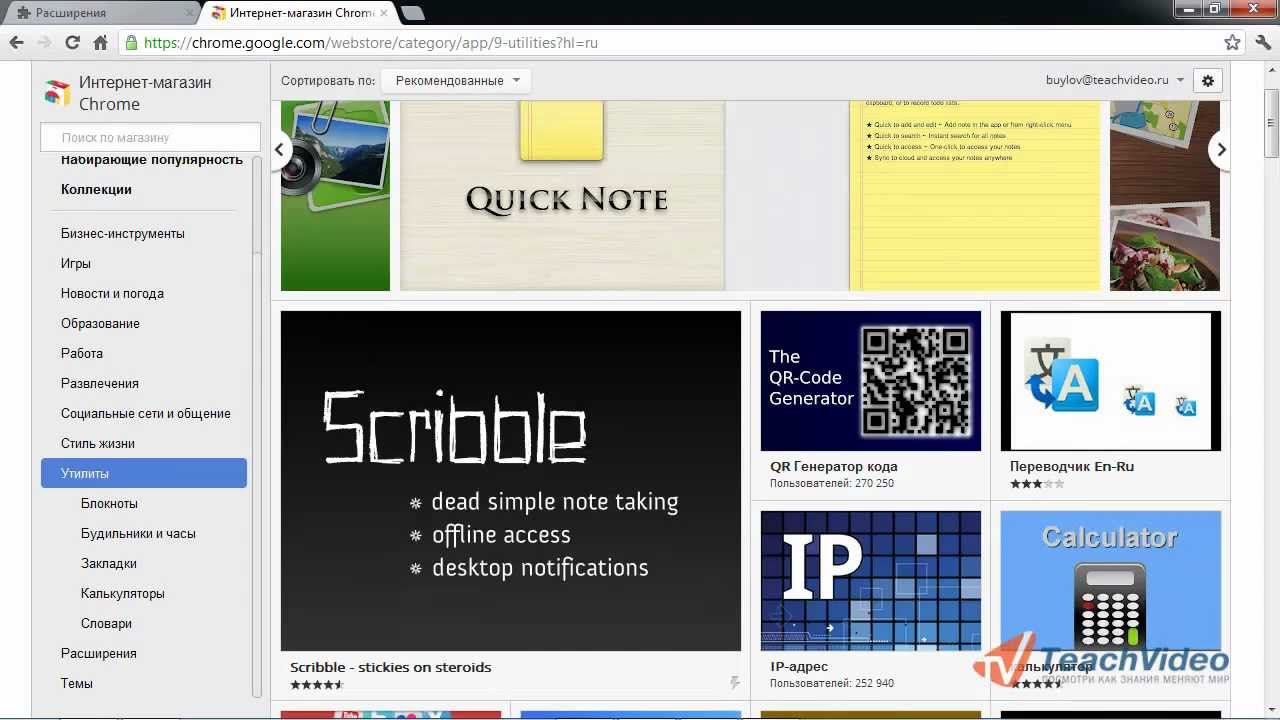Click the IP-адрес title text
The width and height of the screenshot is (1280, 720).
point(799,667)
